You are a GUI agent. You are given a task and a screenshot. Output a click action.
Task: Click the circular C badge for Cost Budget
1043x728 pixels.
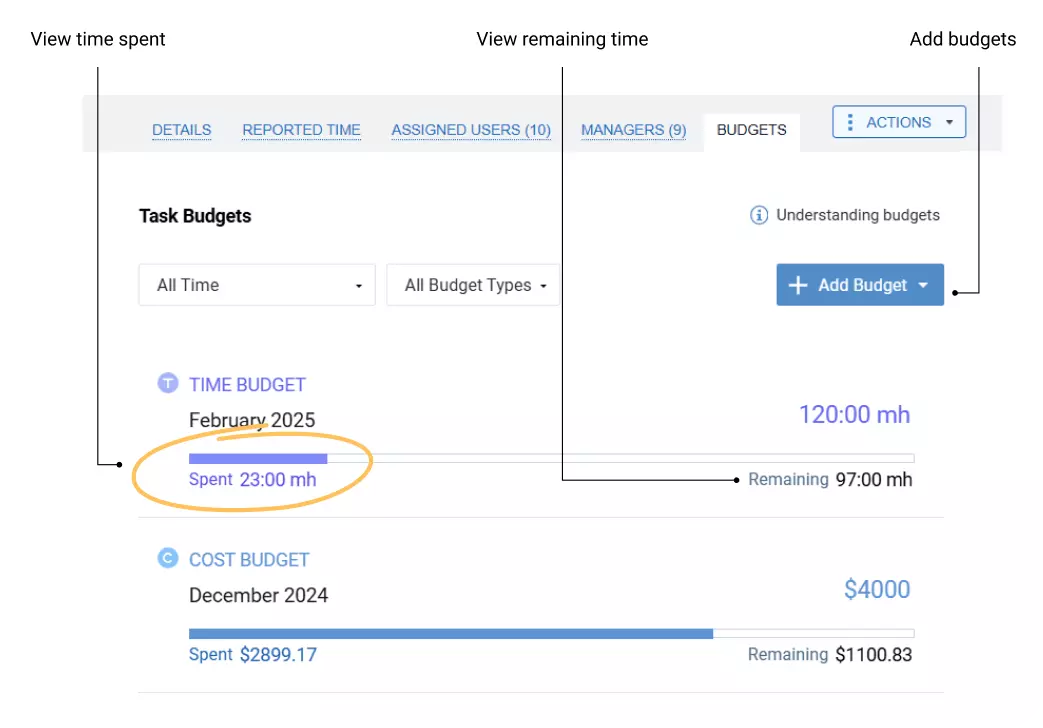coord(167,558)
